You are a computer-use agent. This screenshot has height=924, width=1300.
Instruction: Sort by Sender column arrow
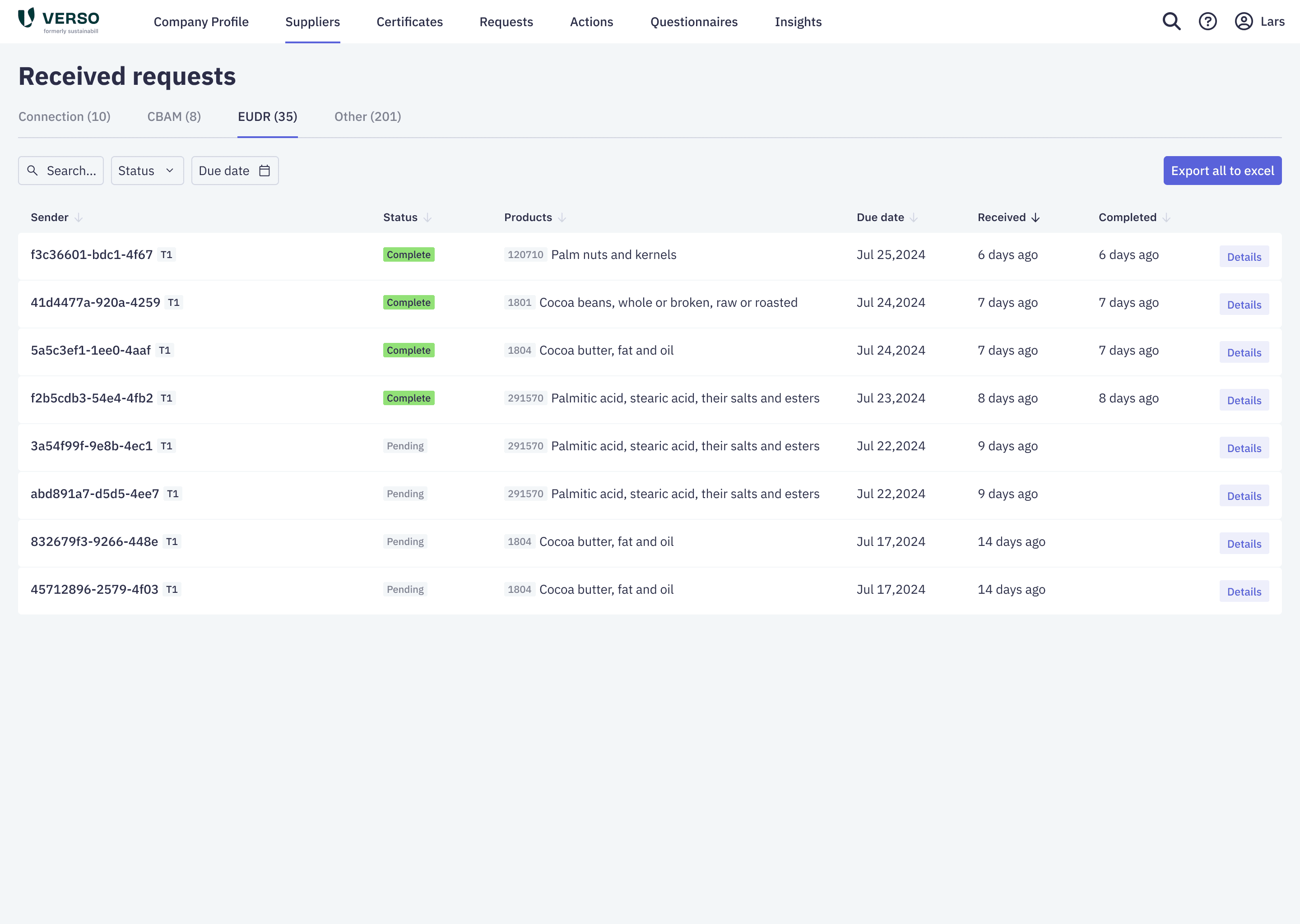(x=79, y=217)
